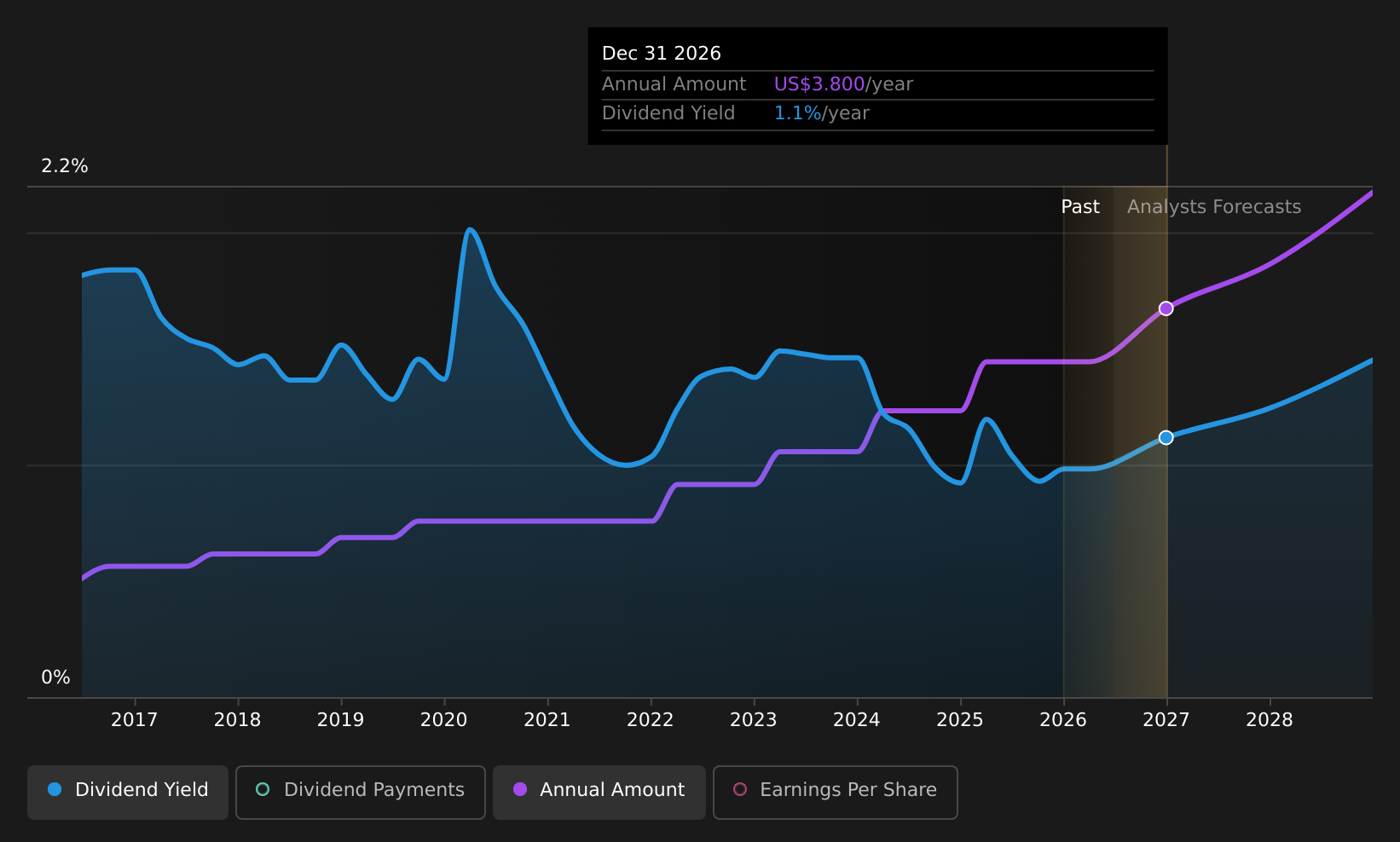The width and height of the screenshot is (1400, 842).
Task: Click the 2024 x-axis label
Action: click(x=857, y=720)
